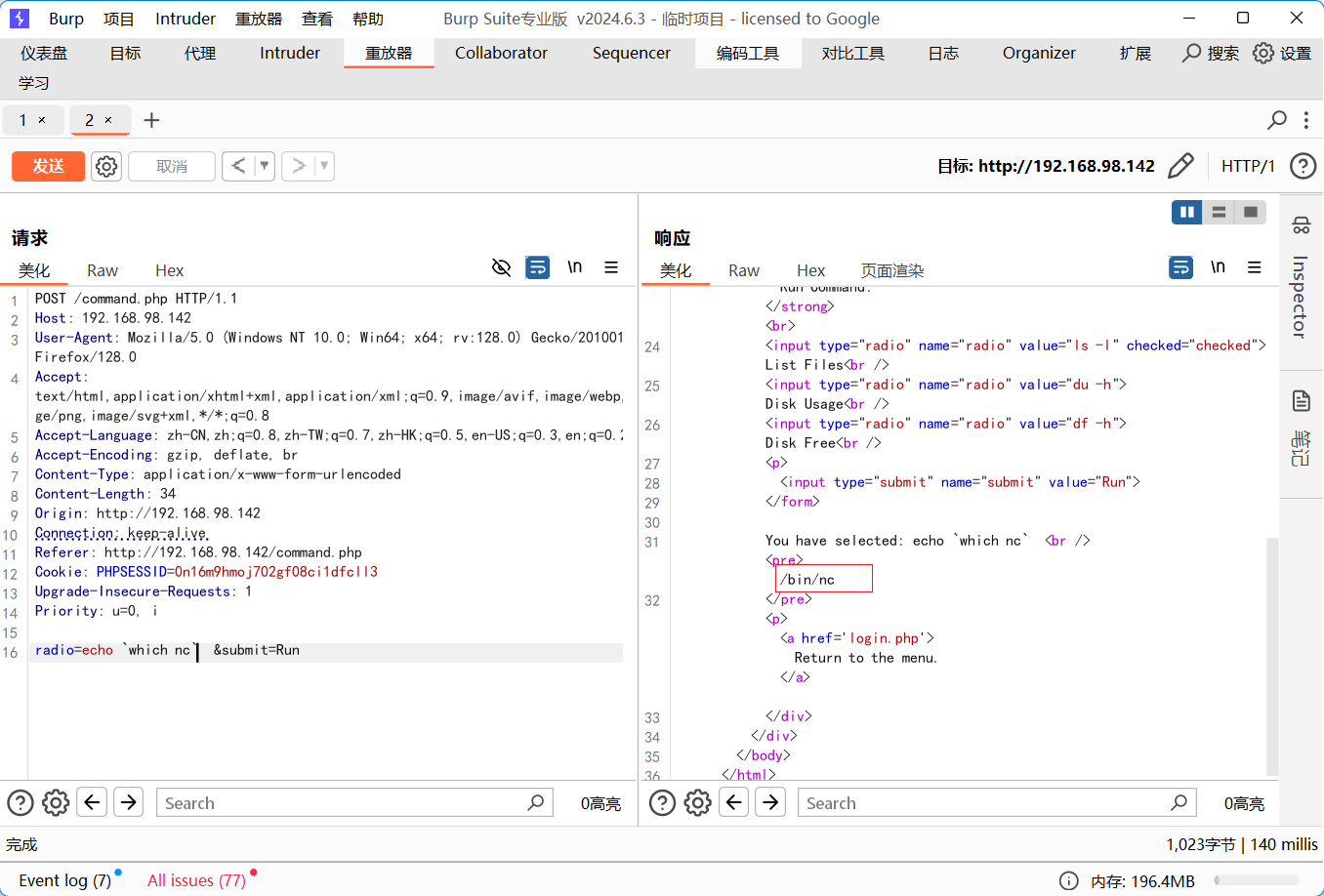The height and width of the screenshot is (896, 1324).
Task: Select side-by-side layout view icon
Action: [x=1187, y=212]
